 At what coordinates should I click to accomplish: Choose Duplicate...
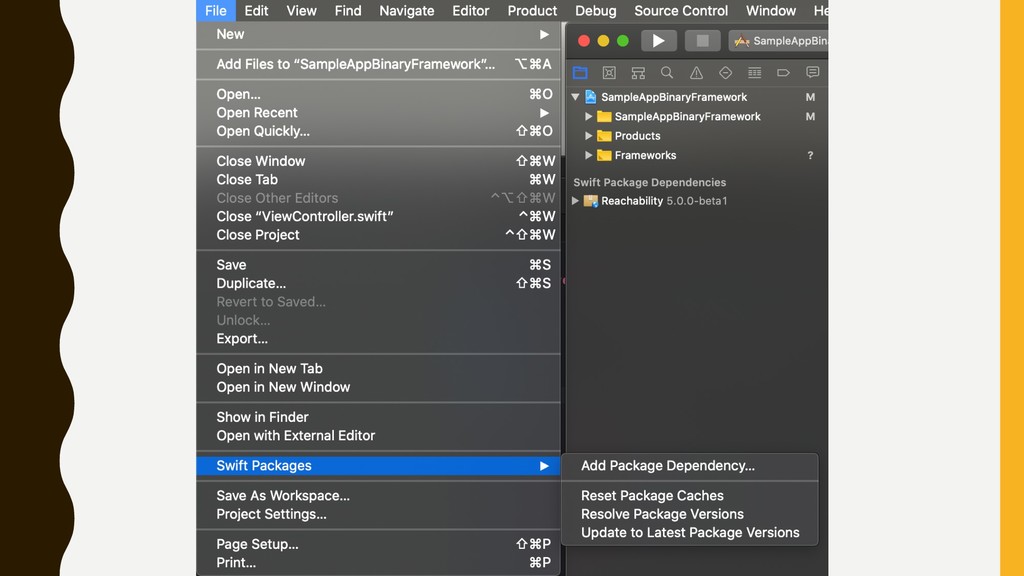tap(379, 283)
